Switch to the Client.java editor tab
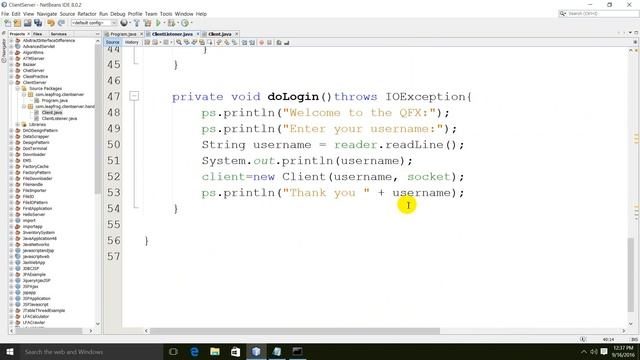640x360 pixels. tap(220, 34)
